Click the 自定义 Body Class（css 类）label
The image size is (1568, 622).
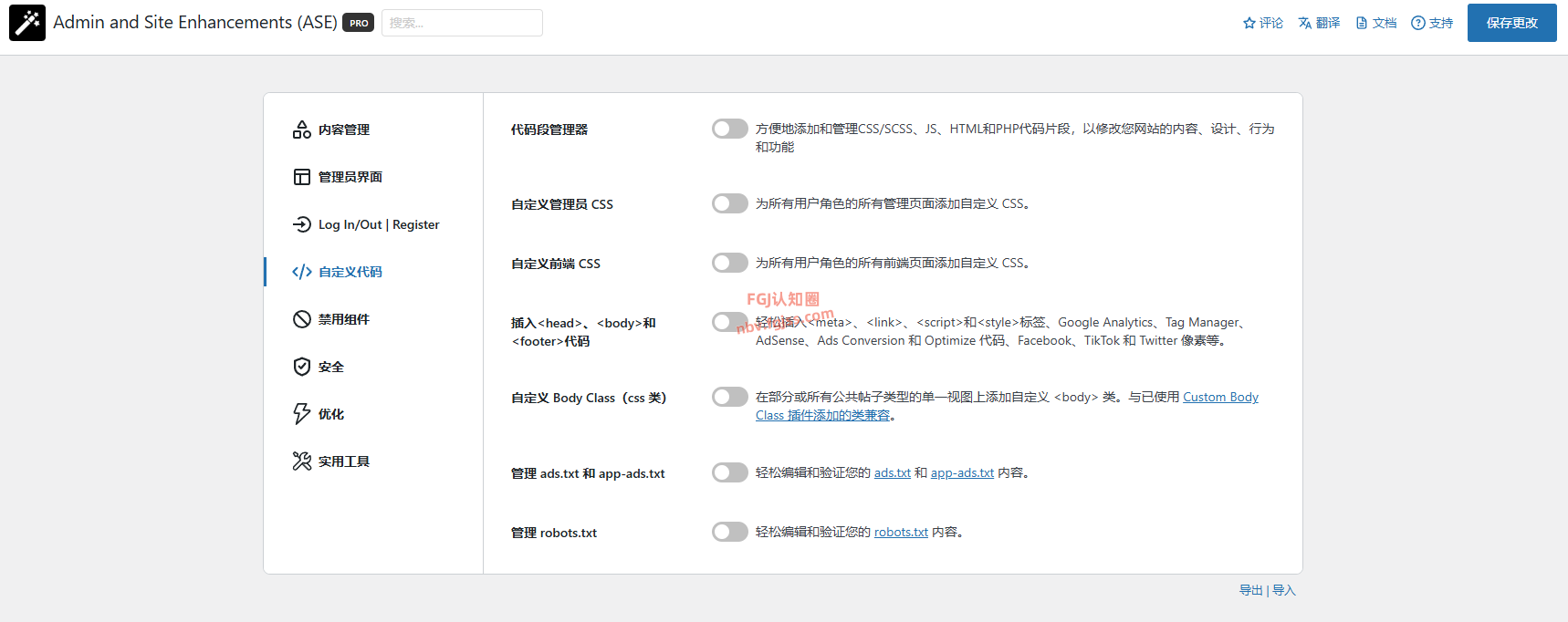pyautogui.click(x=589, y=398)
